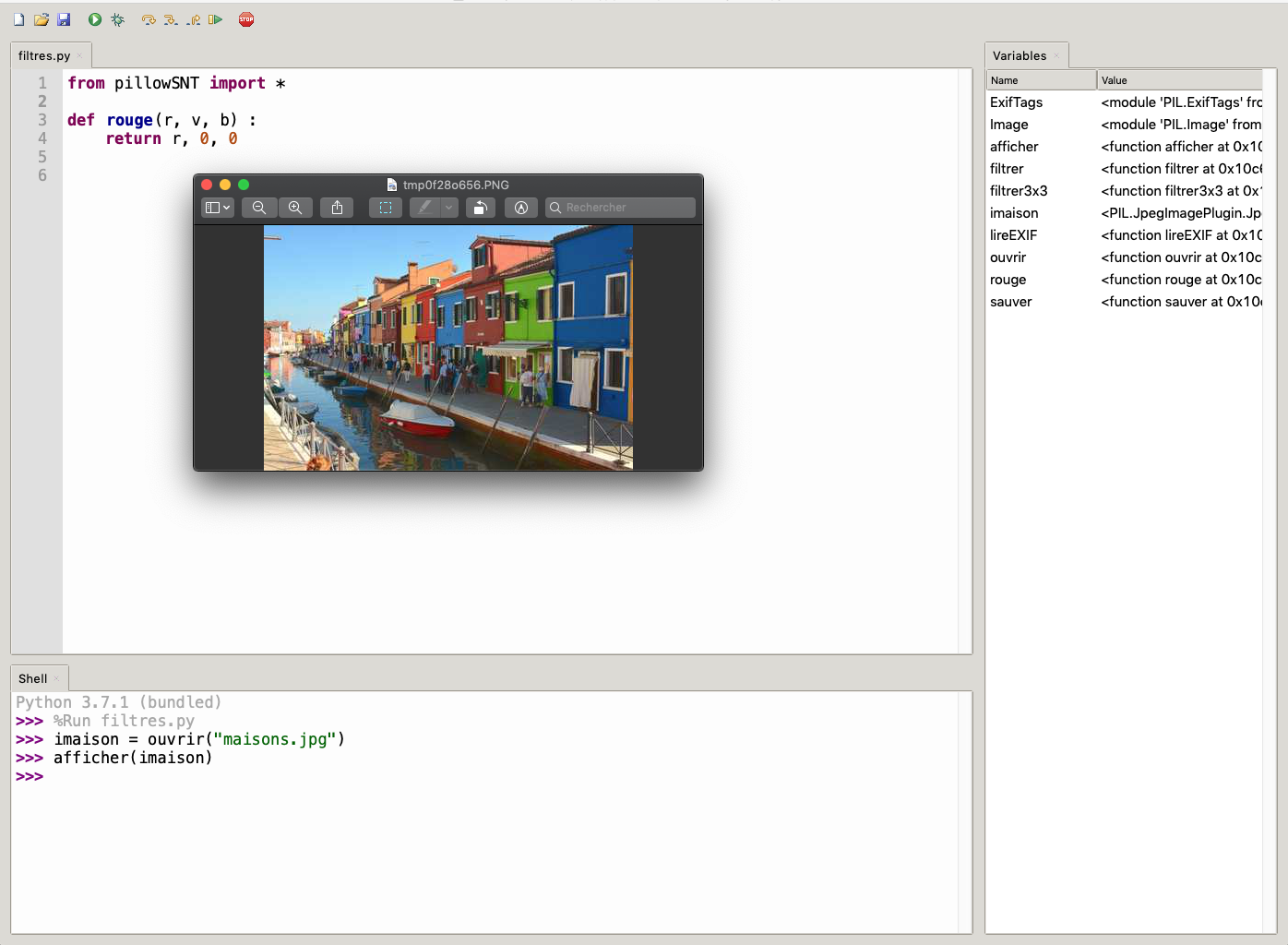Screen dimensions: 1288x945
Task: Save the script with the floppy icon
Action: 64,19
